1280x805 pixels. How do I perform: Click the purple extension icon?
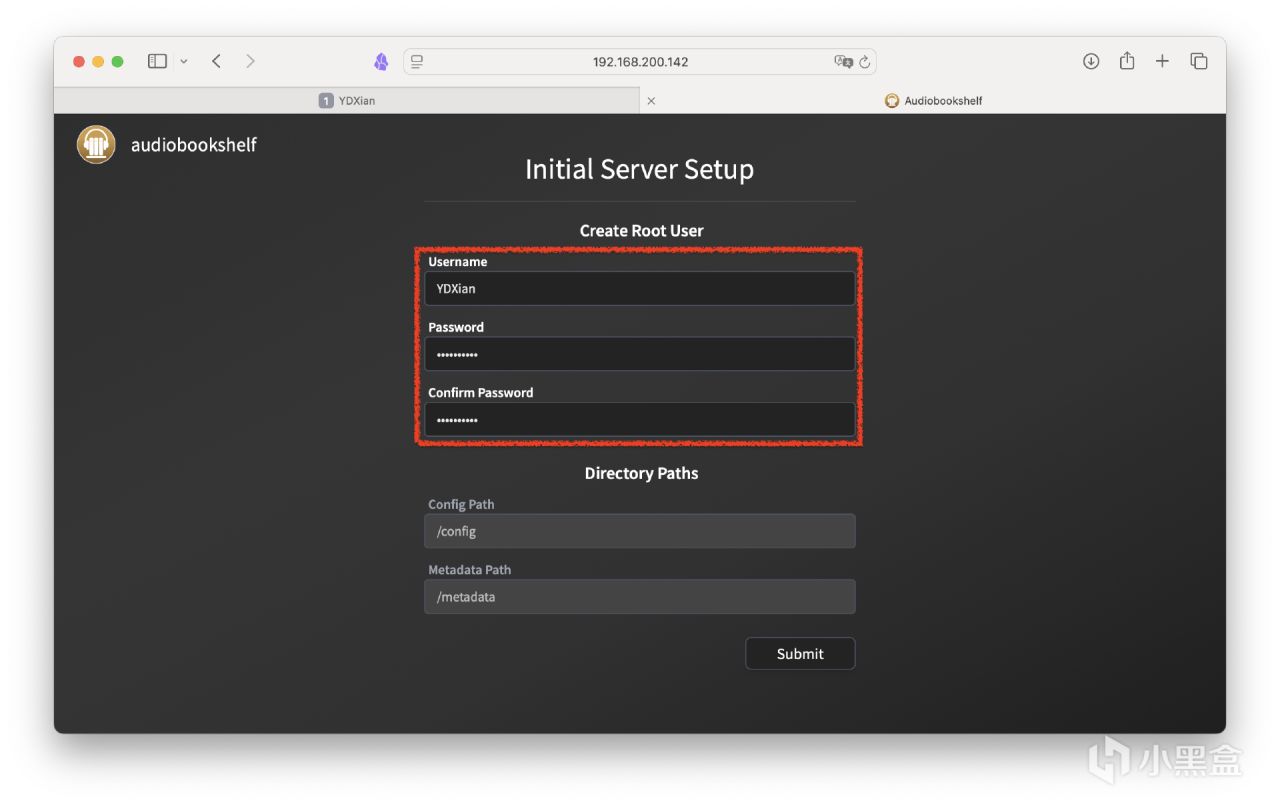pos(381,62)
